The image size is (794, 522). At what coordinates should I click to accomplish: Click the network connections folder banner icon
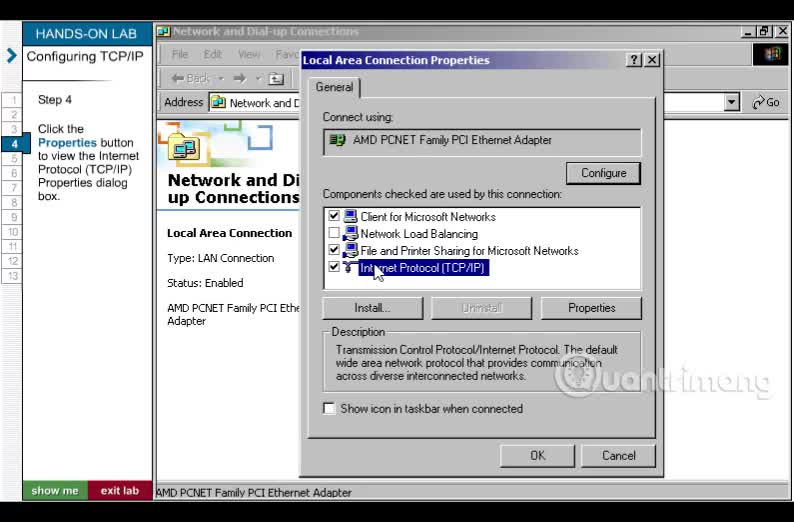pos(183,148)
